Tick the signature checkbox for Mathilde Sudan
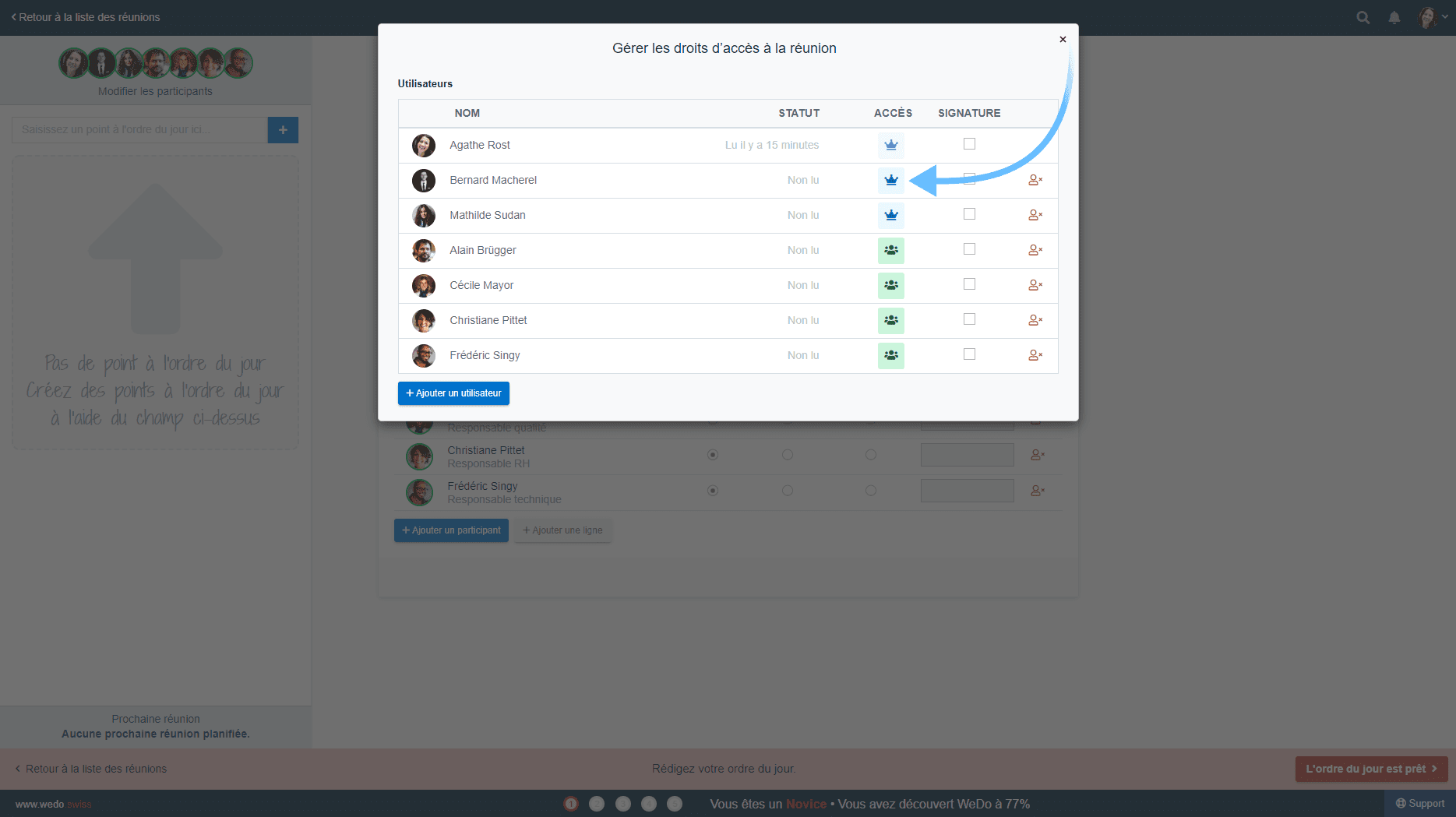 (x=969, y=214)
